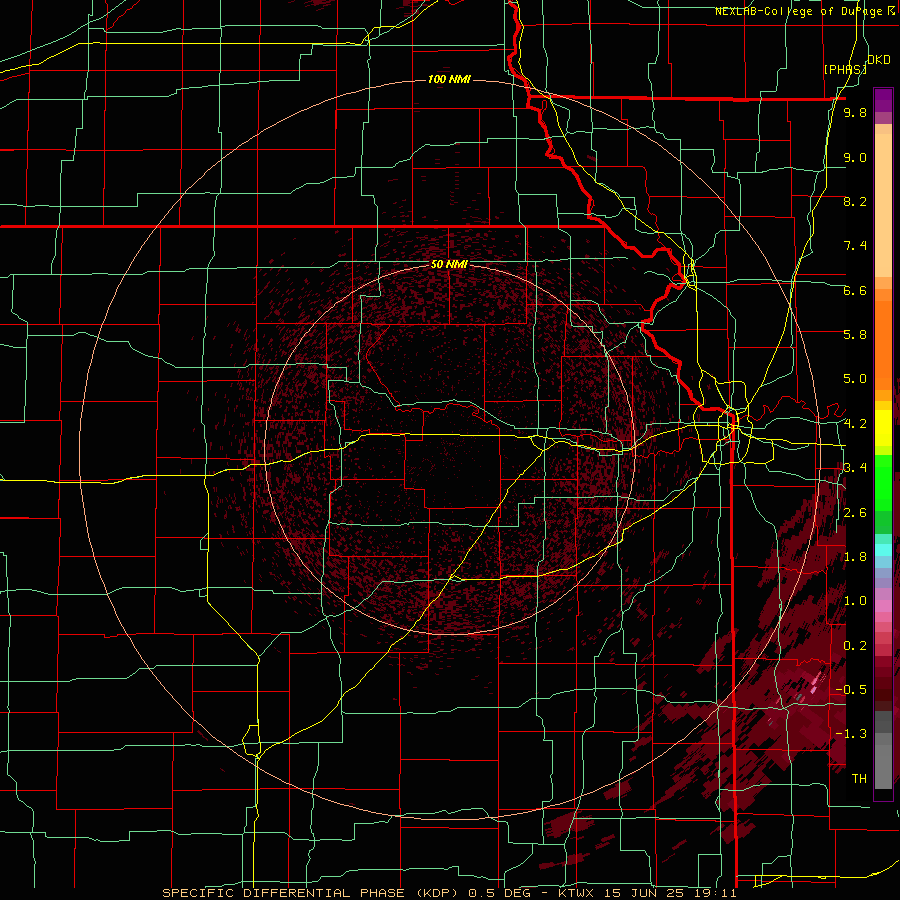Click the 9.8 value on the color scale
The height and width of the screenshot is (900, 900).
[855, 112]
